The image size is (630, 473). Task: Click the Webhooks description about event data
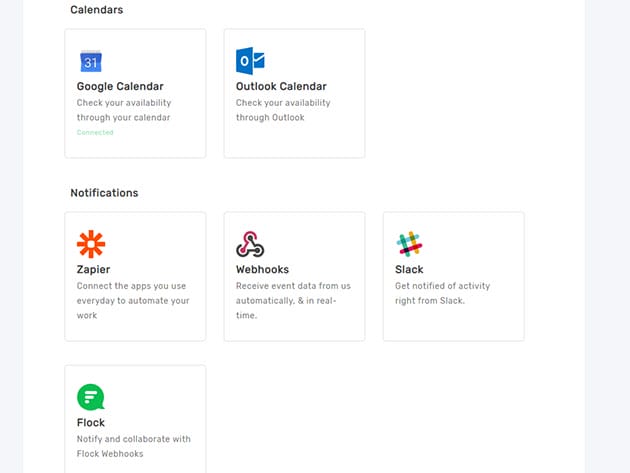click(293, 300)
